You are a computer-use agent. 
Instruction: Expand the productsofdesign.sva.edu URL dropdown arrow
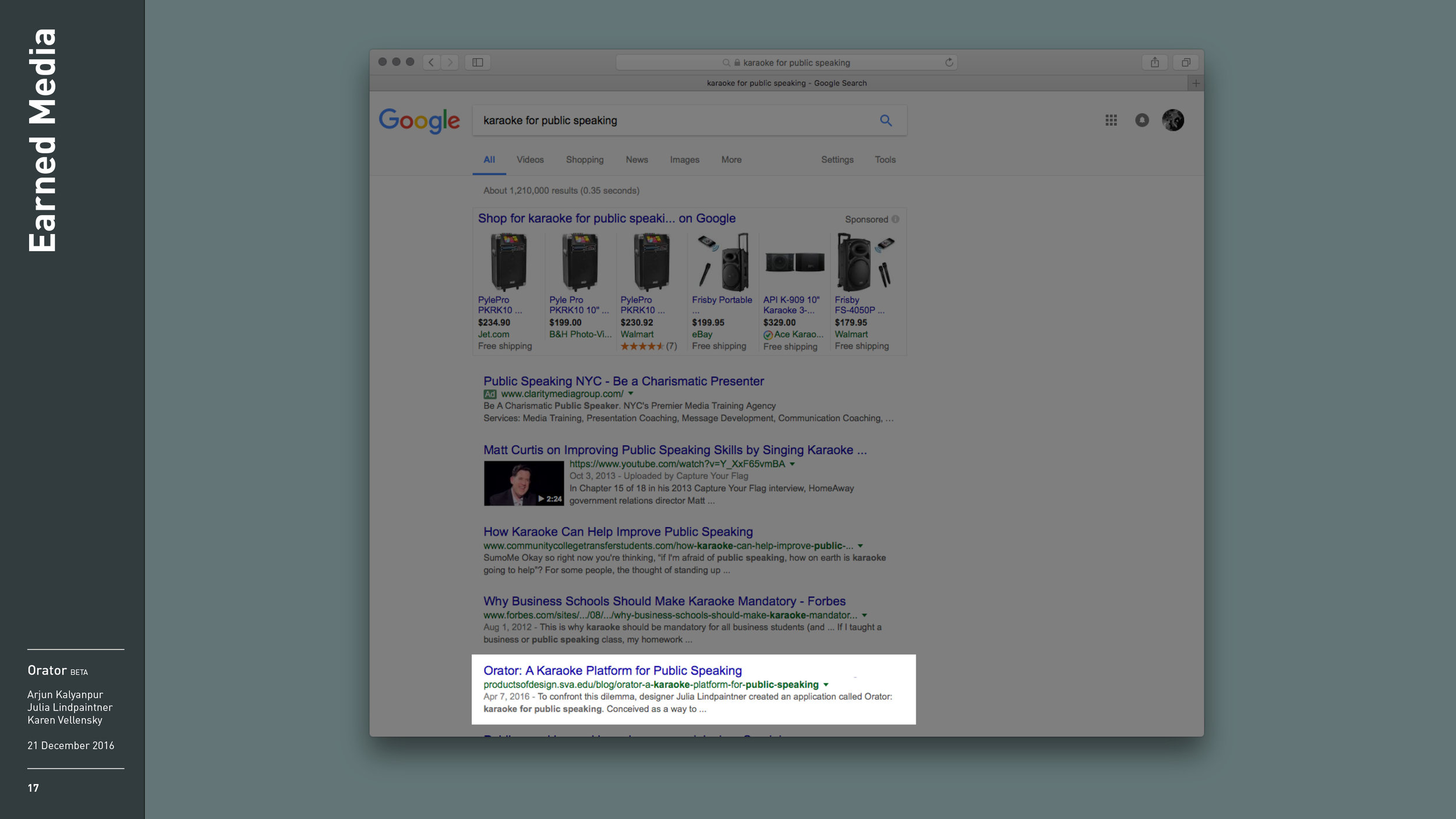tap(826, 684)
